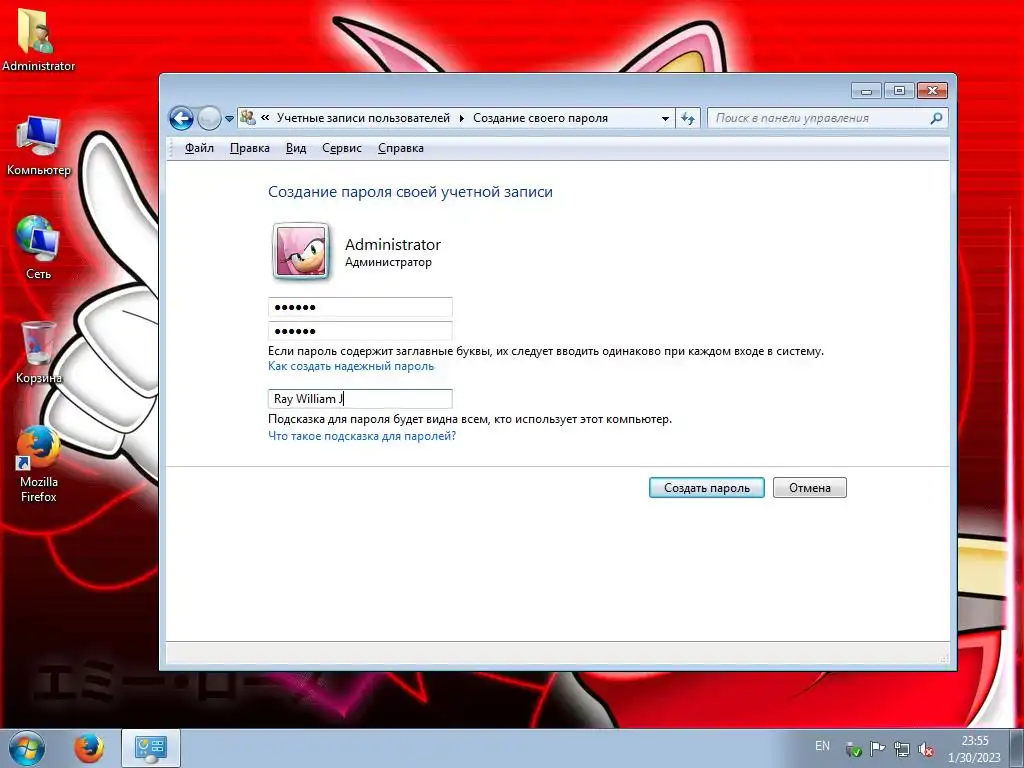Close the control panel window
The height and width of the screenshot is (768, 1024).
click(933, 90)
